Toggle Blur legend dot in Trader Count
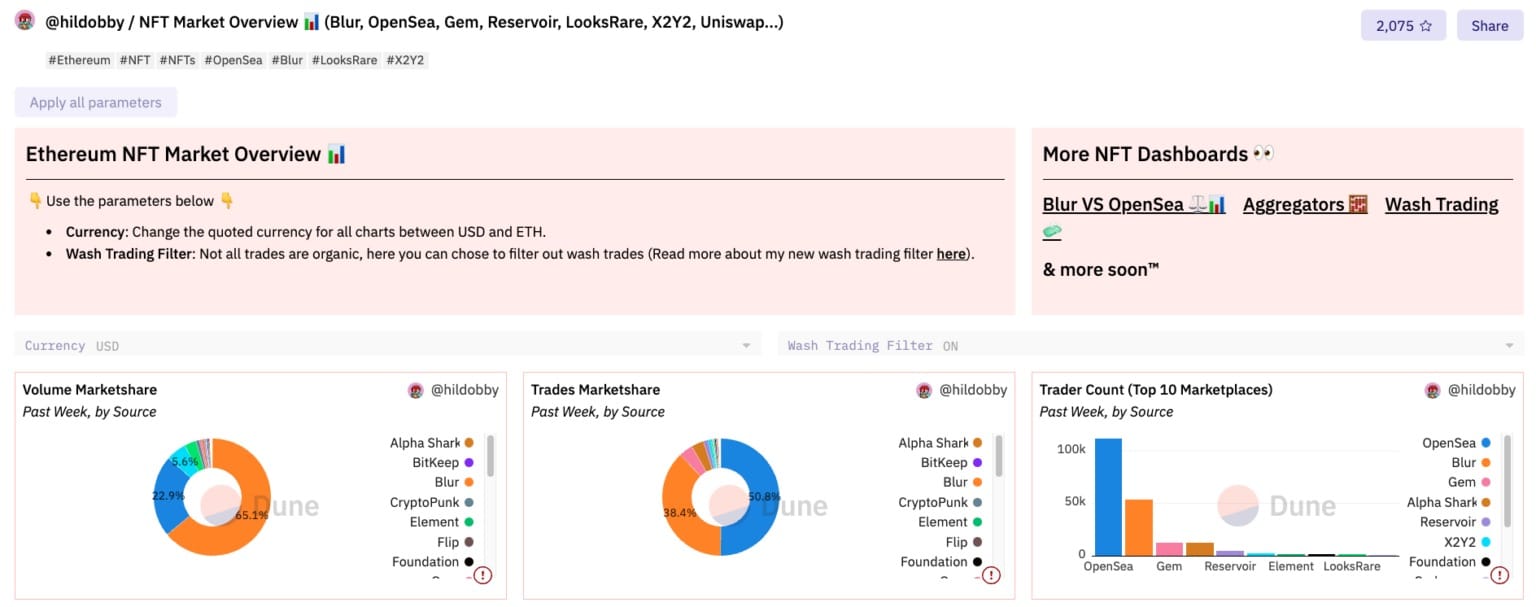The width and height of the screenshot is (1536, 607). (1486, 463)
